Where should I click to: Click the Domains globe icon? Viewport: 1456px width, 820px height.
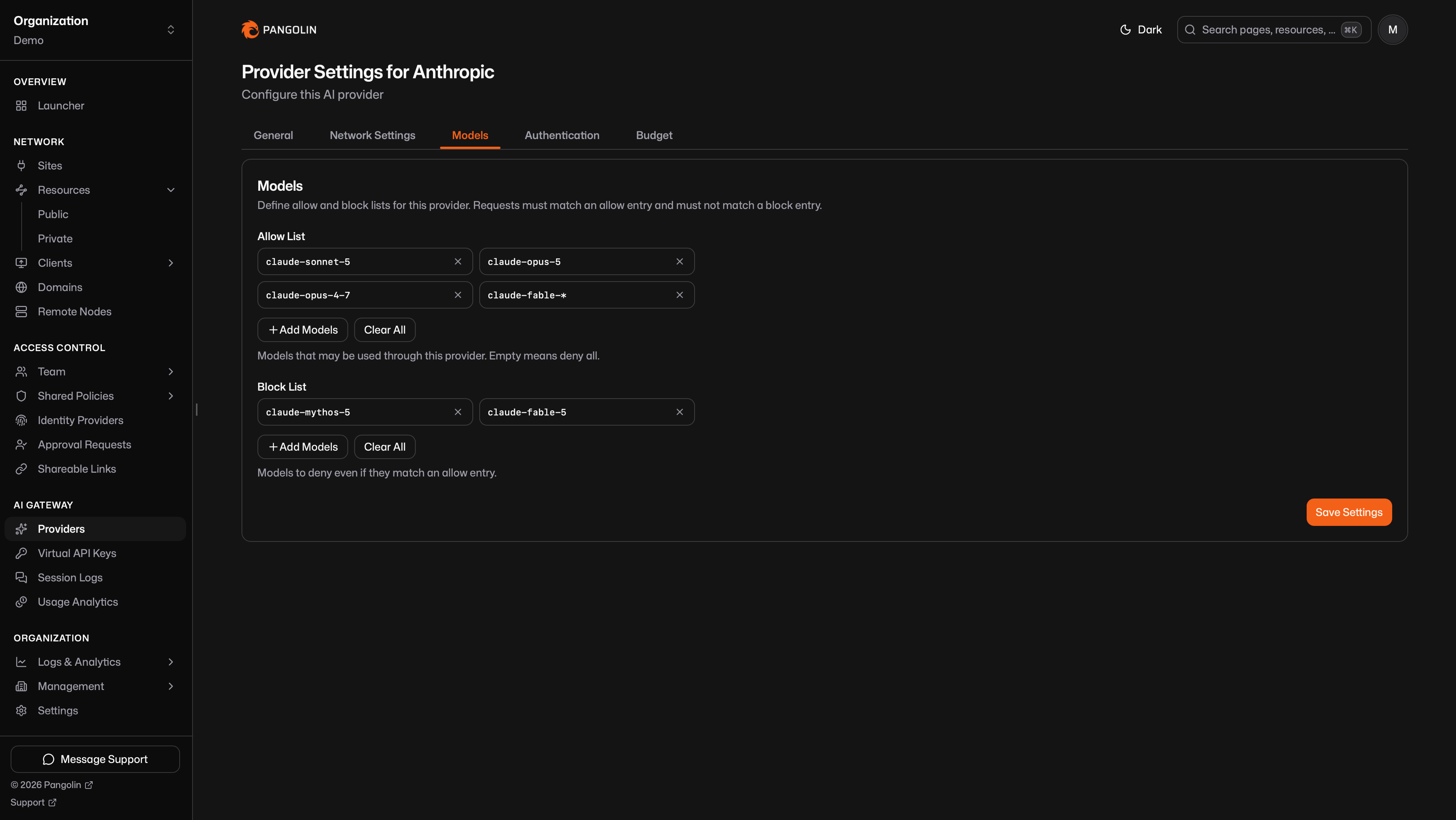pyautogui.click(x=22, y=287)
